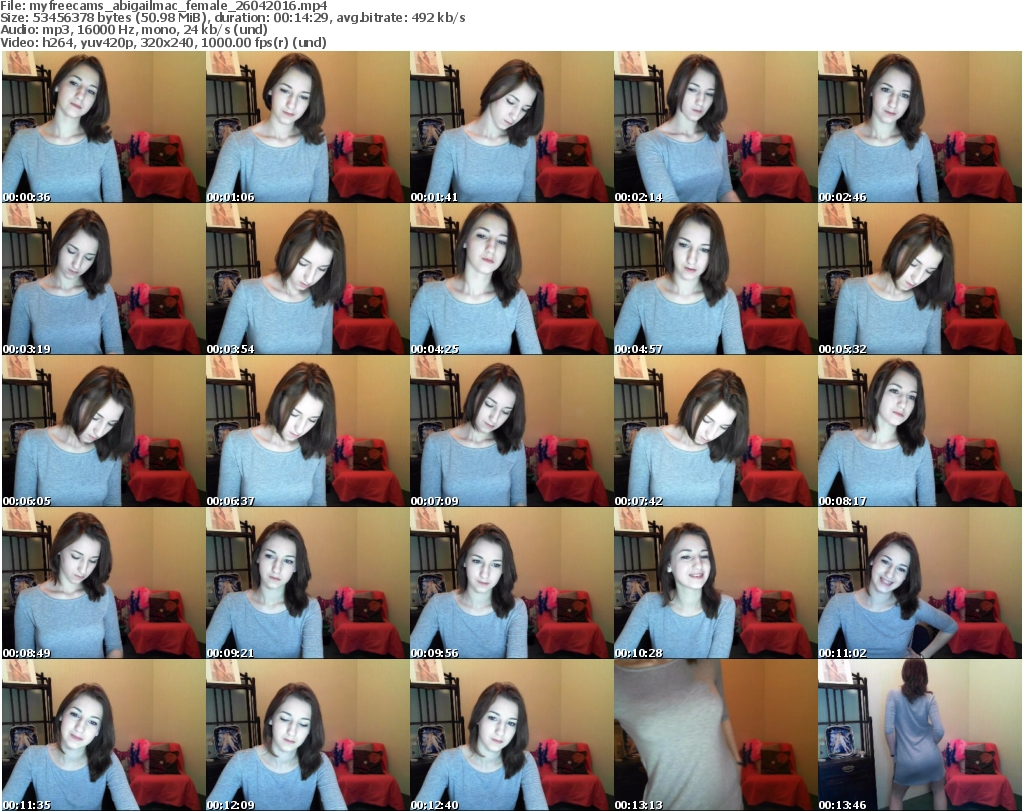Click the File name line in header
Image resolution: width=1024 pixels, height=811 pixels.
(164, 6)
